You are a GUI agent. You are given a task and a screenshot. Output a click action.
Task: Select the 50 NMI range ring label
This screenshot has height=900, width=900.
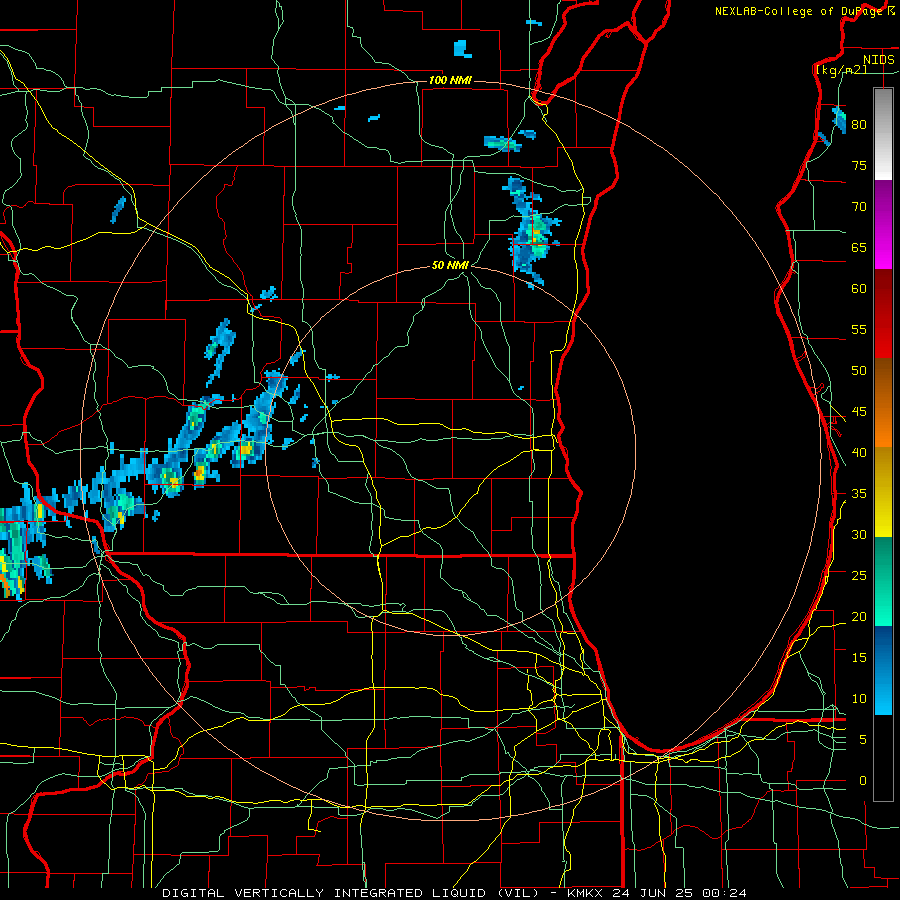point(450,265)
